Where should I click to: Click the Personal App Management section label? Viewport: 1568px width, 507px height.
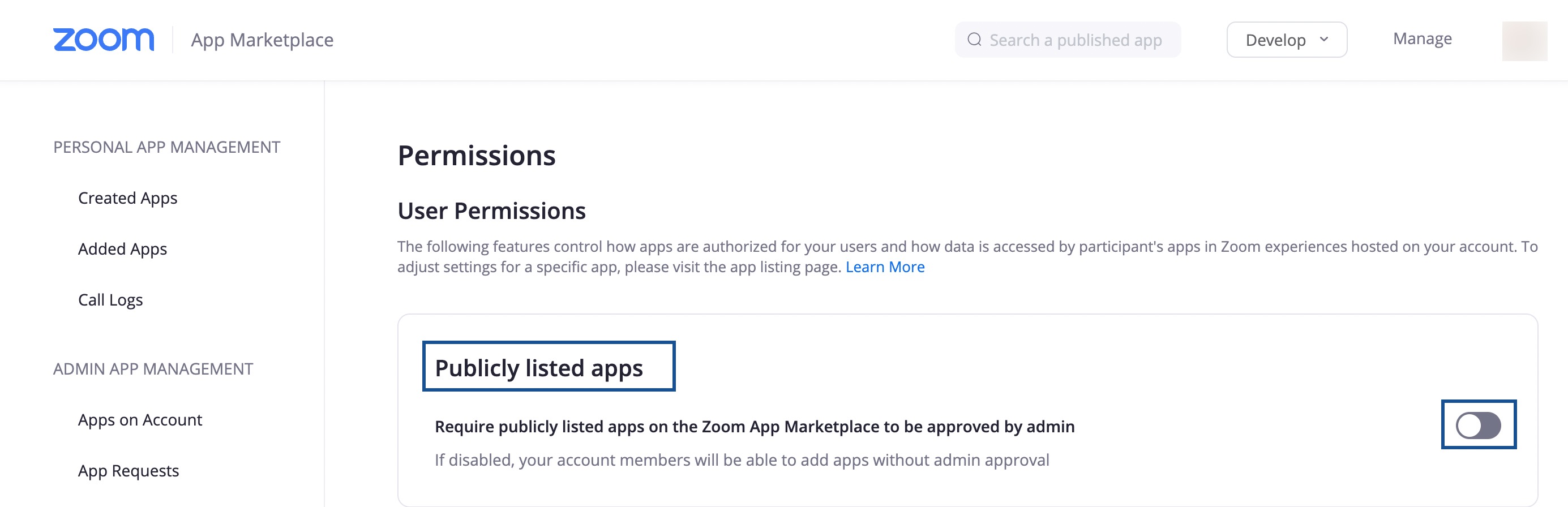(167, 147)
